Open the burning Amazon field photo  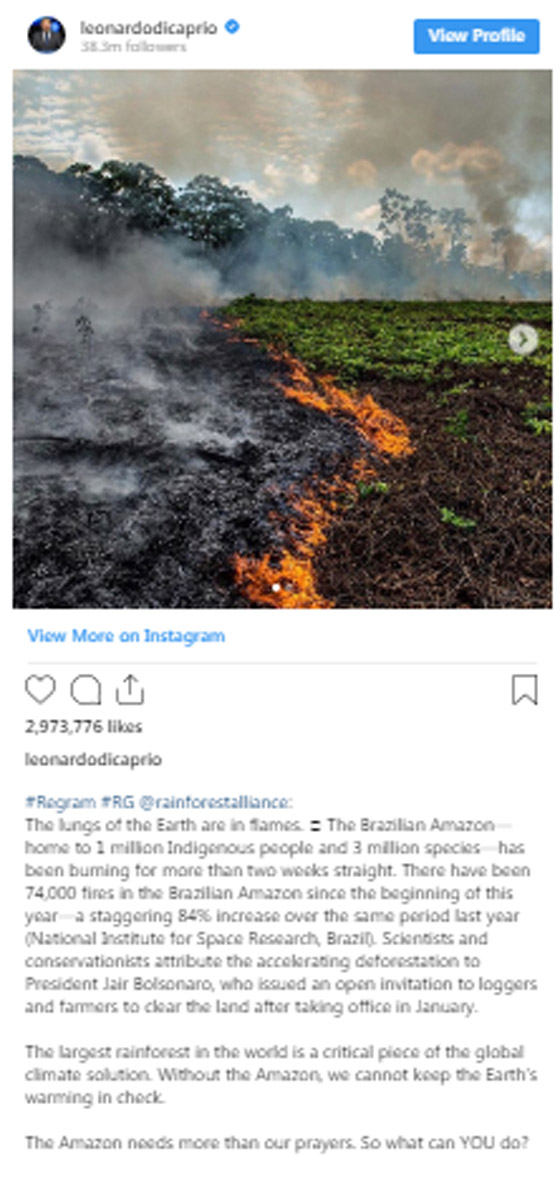(282, 339)
